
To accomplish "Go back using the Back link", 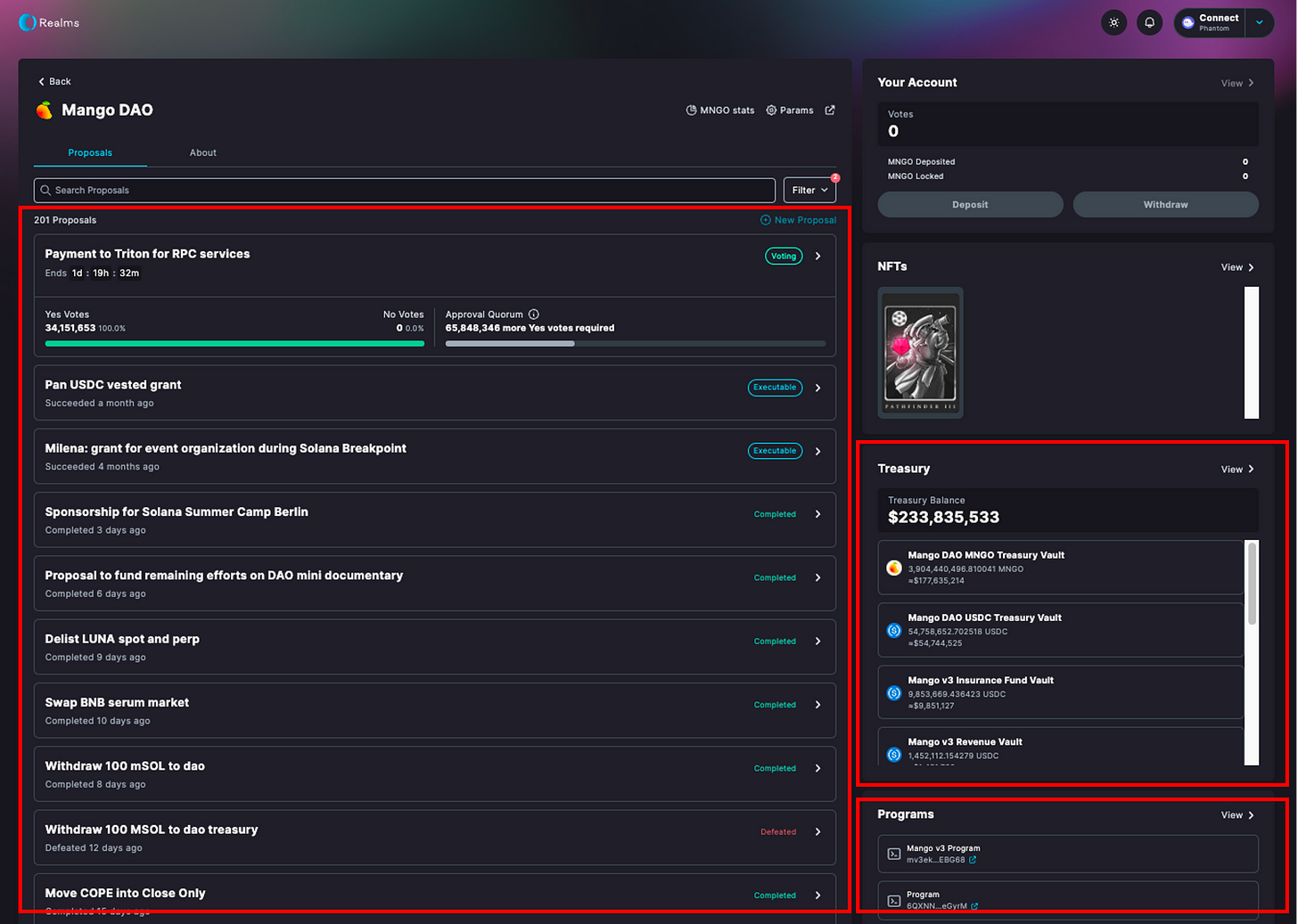I will [x=54, y=81].
